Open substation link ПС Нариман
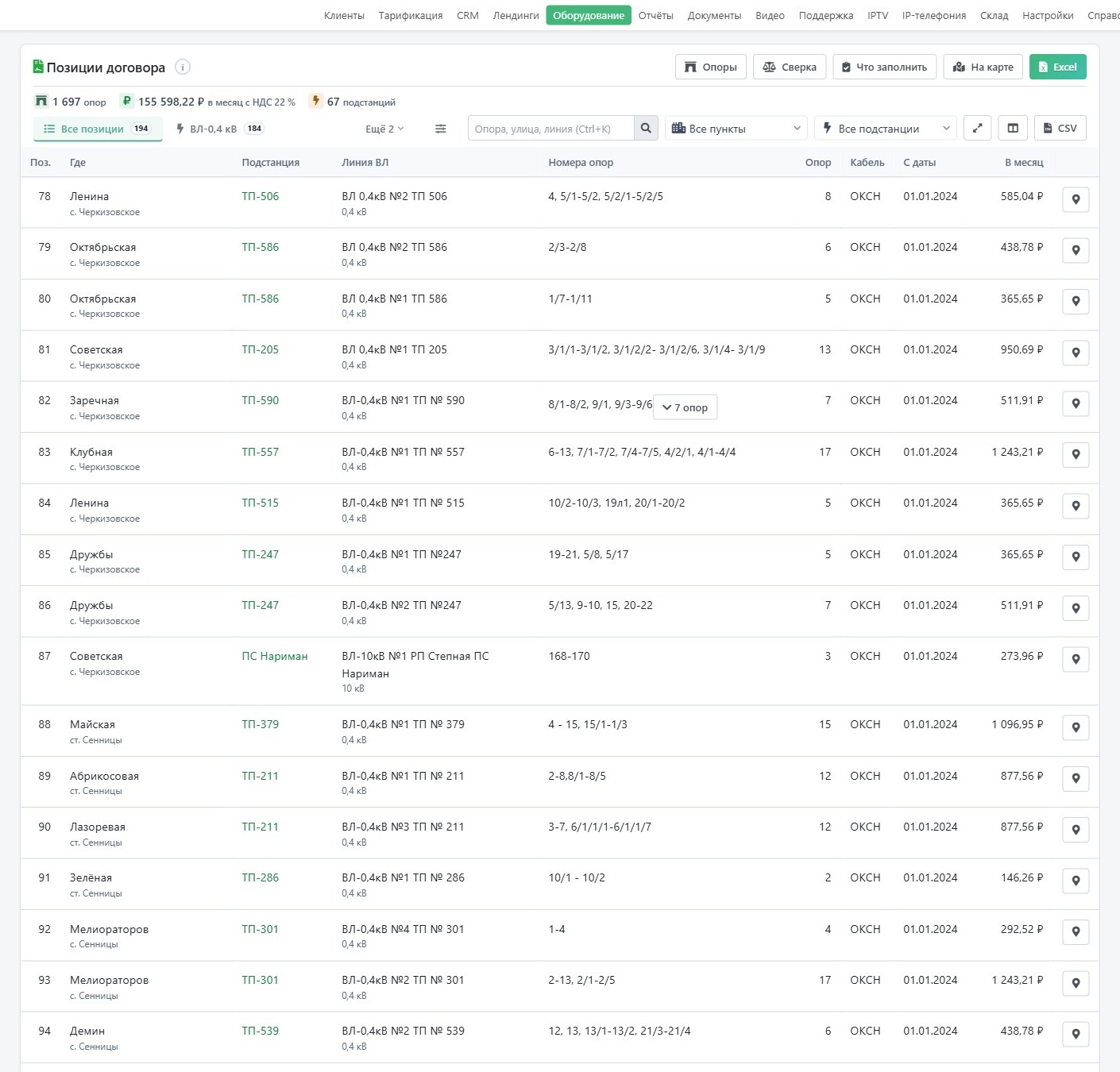 click(x=275, y=656)
